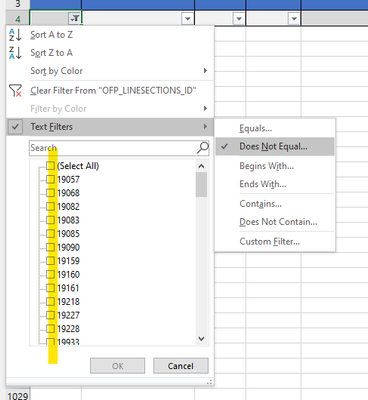This screenshot has height=400, width=368.
Task: Click the Clear Filter funnel icon
Action: pyautogui.click(x=15, y=90)
